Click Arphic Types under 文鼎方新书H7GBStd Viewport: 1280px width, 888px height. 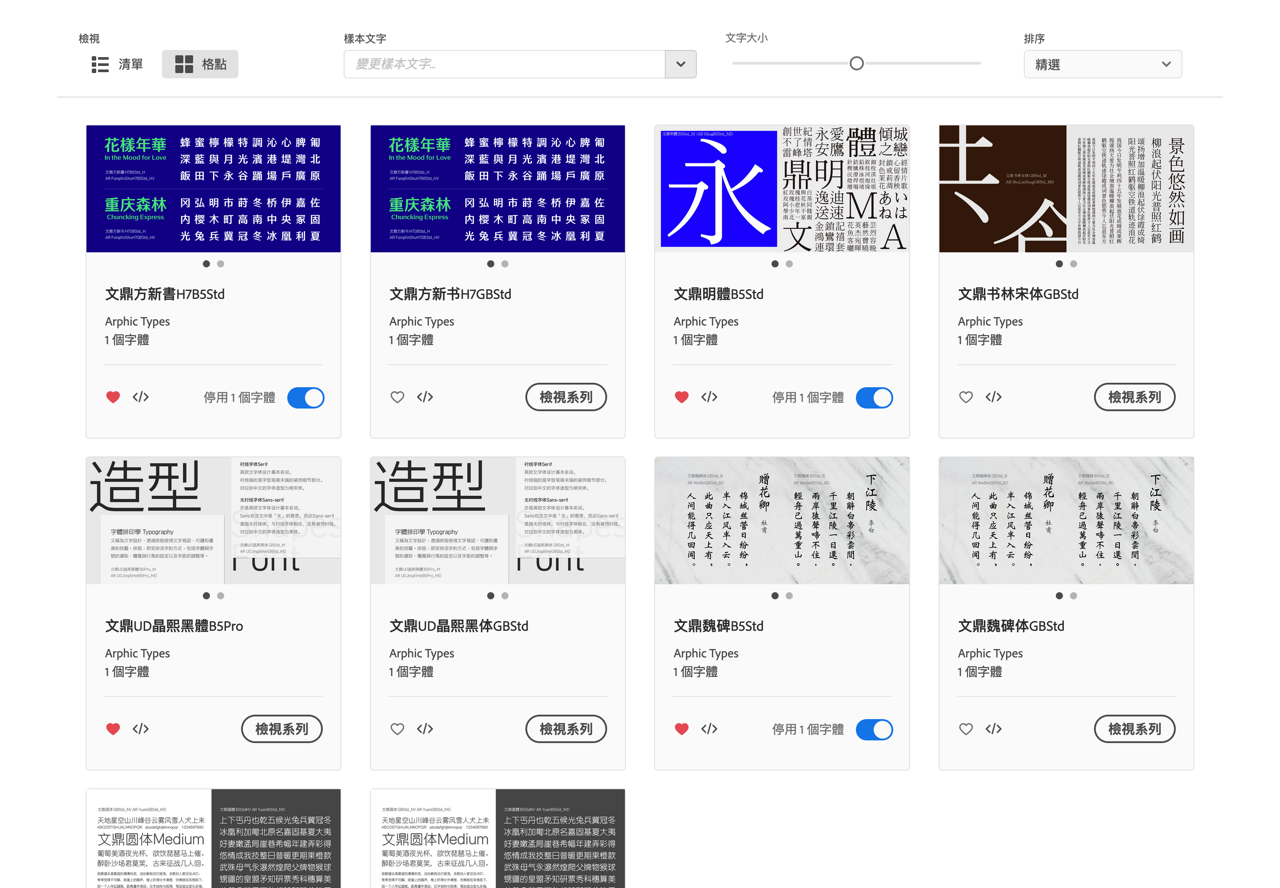421,321
